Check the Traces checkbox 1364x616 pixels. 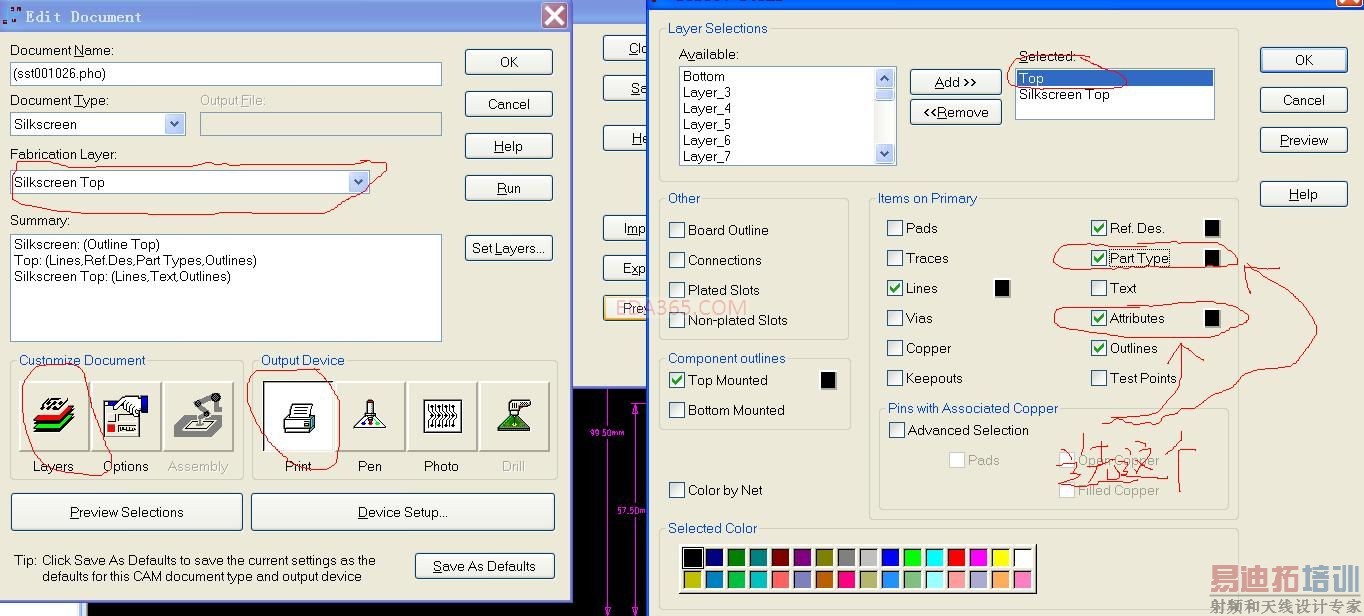[x=895, y=258]
